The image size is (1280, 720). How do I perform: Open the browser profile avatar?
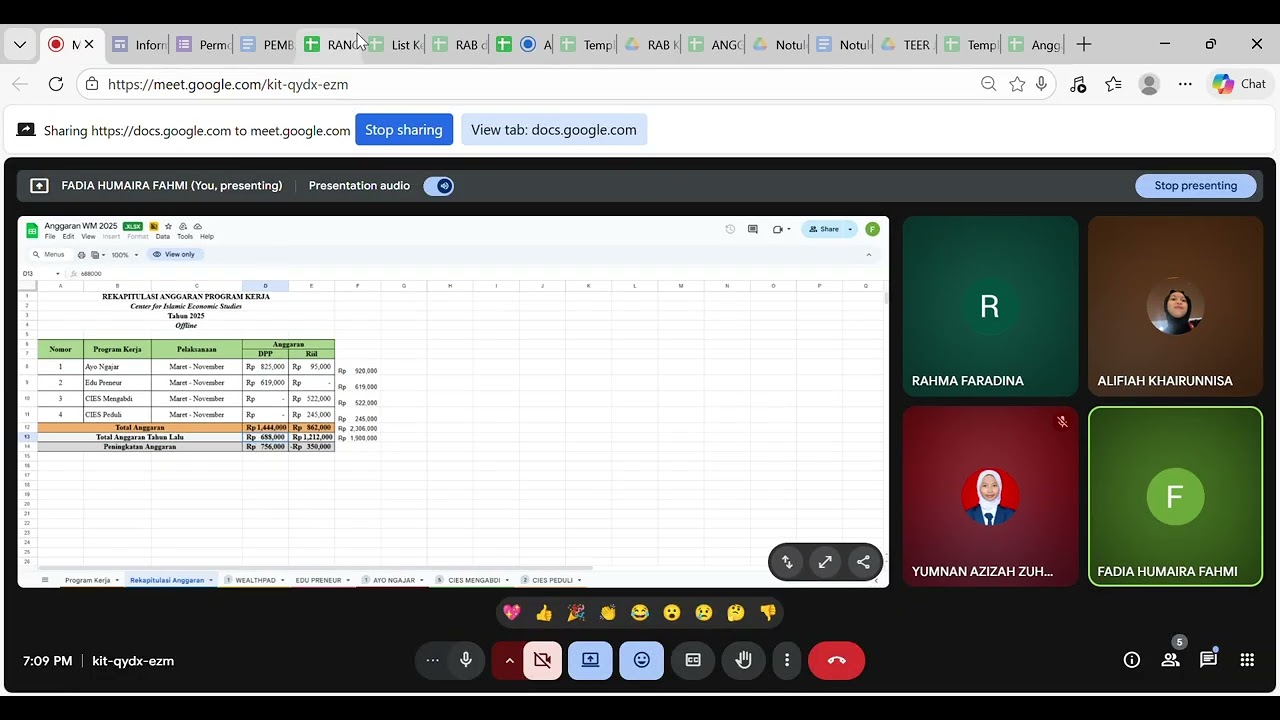1149,84
